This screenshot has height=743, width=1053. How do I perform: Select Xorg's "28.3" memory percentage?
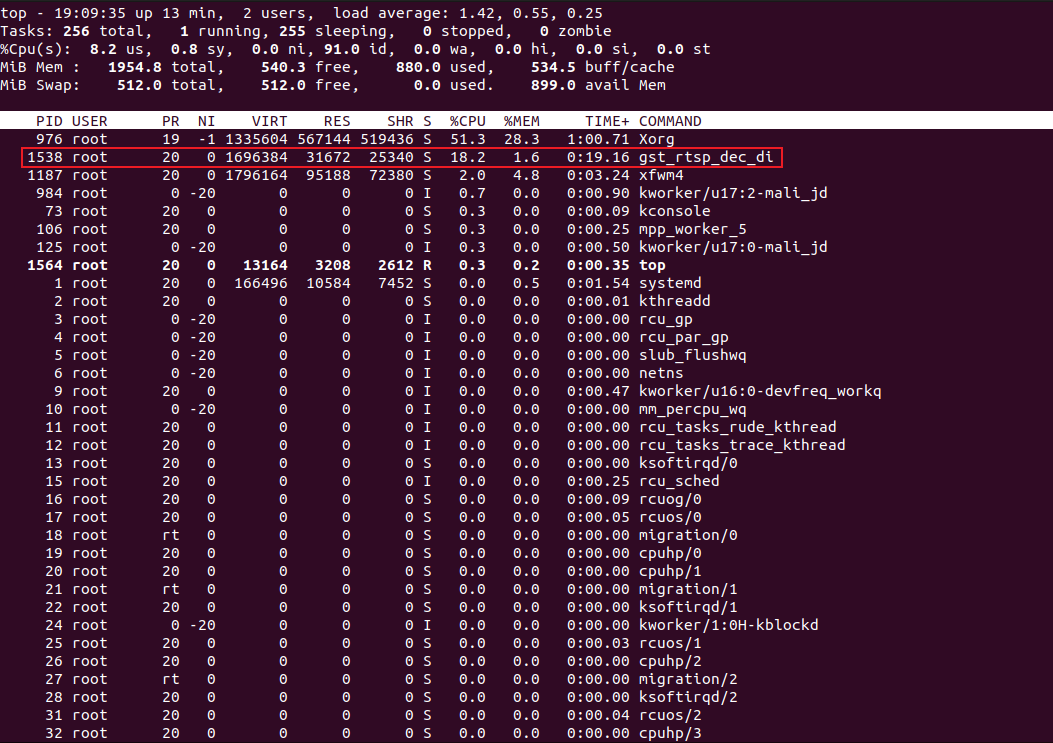click(x=521, y=139)
